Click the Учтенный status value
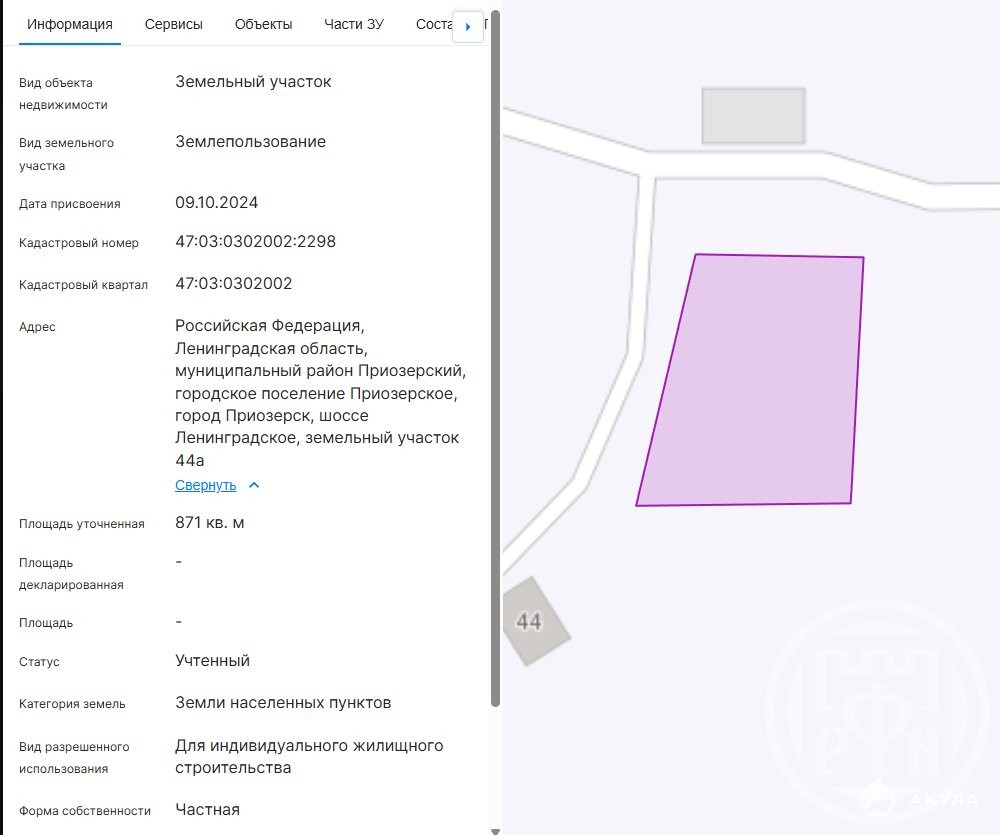The image size is (1000, 835). click(x=212, y=661)
